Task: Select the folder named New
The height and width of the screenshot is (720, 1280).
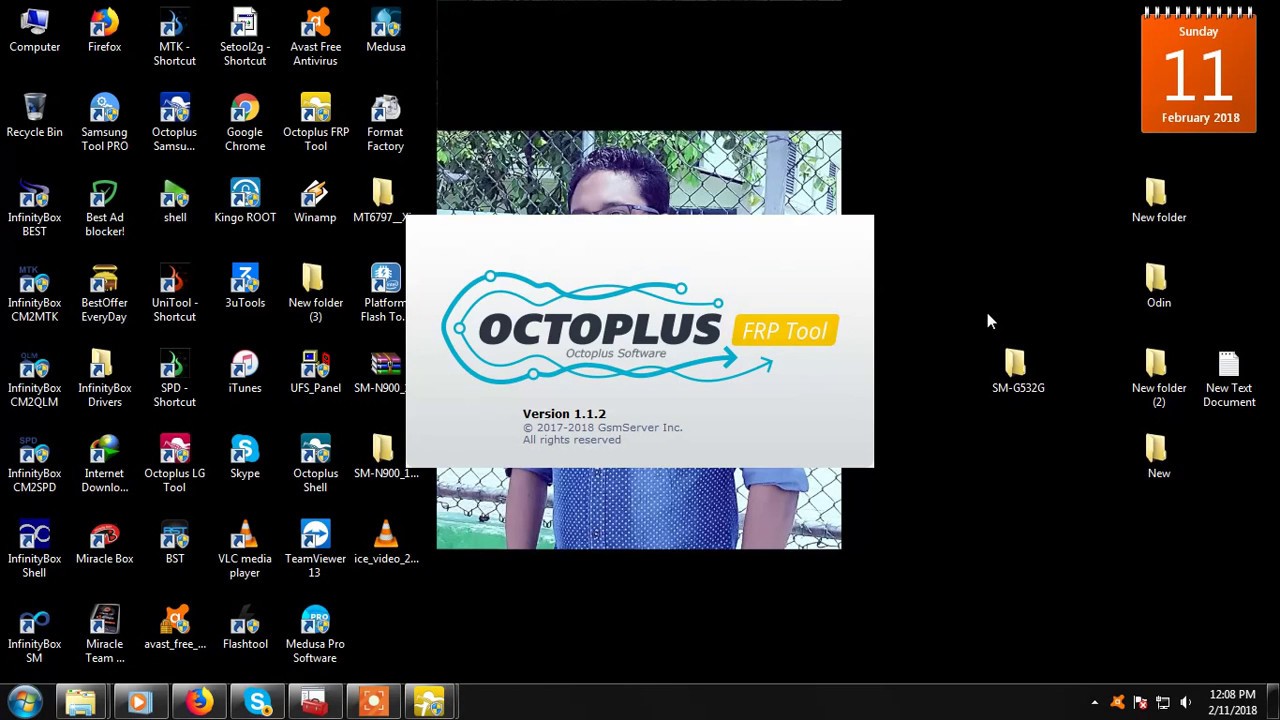Action: click(1158, 457)
